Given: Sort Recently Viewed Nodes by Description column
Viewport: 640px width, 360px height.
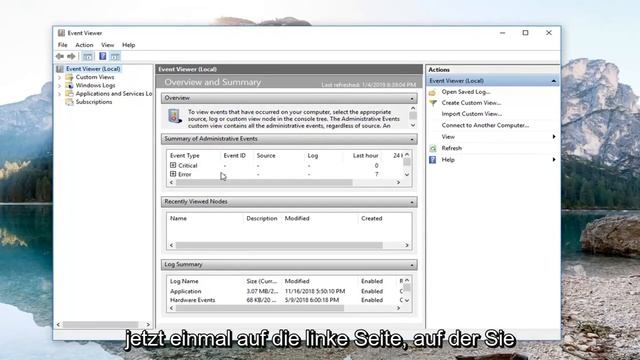Looking at the screenshot, I should click(x=262, y=218).
